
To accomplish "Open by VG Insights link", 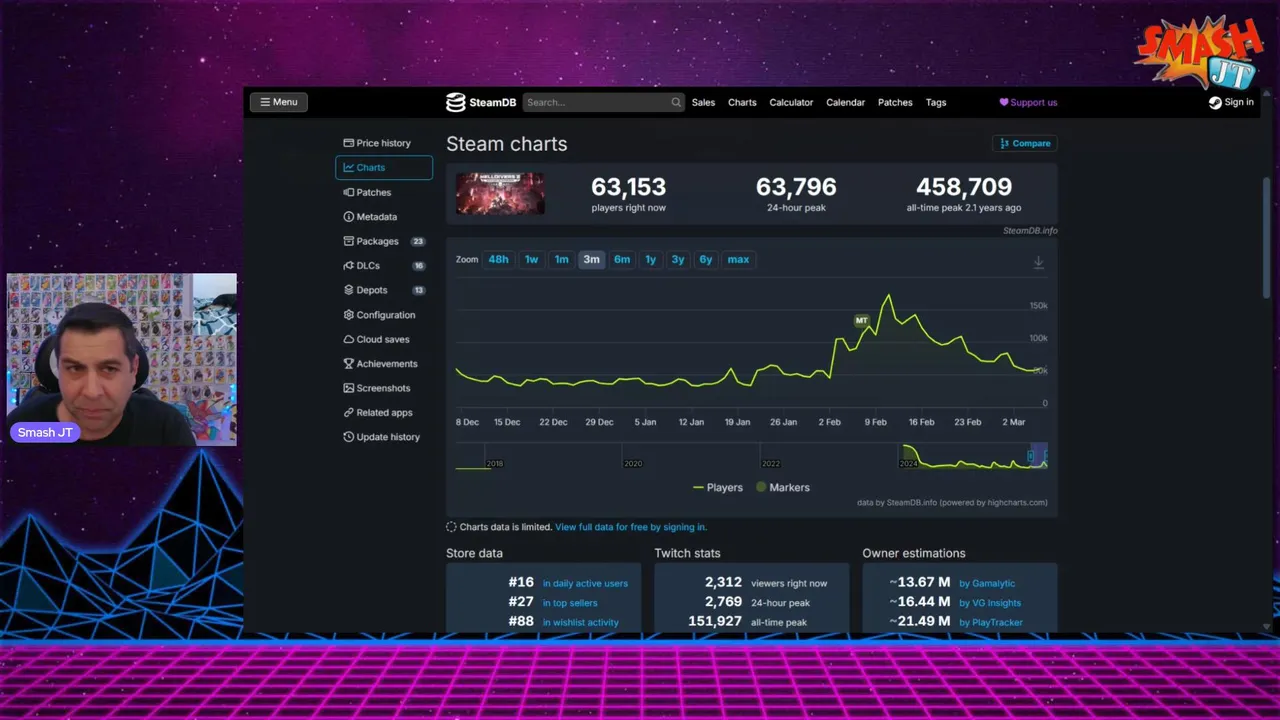I will point(990,603).
